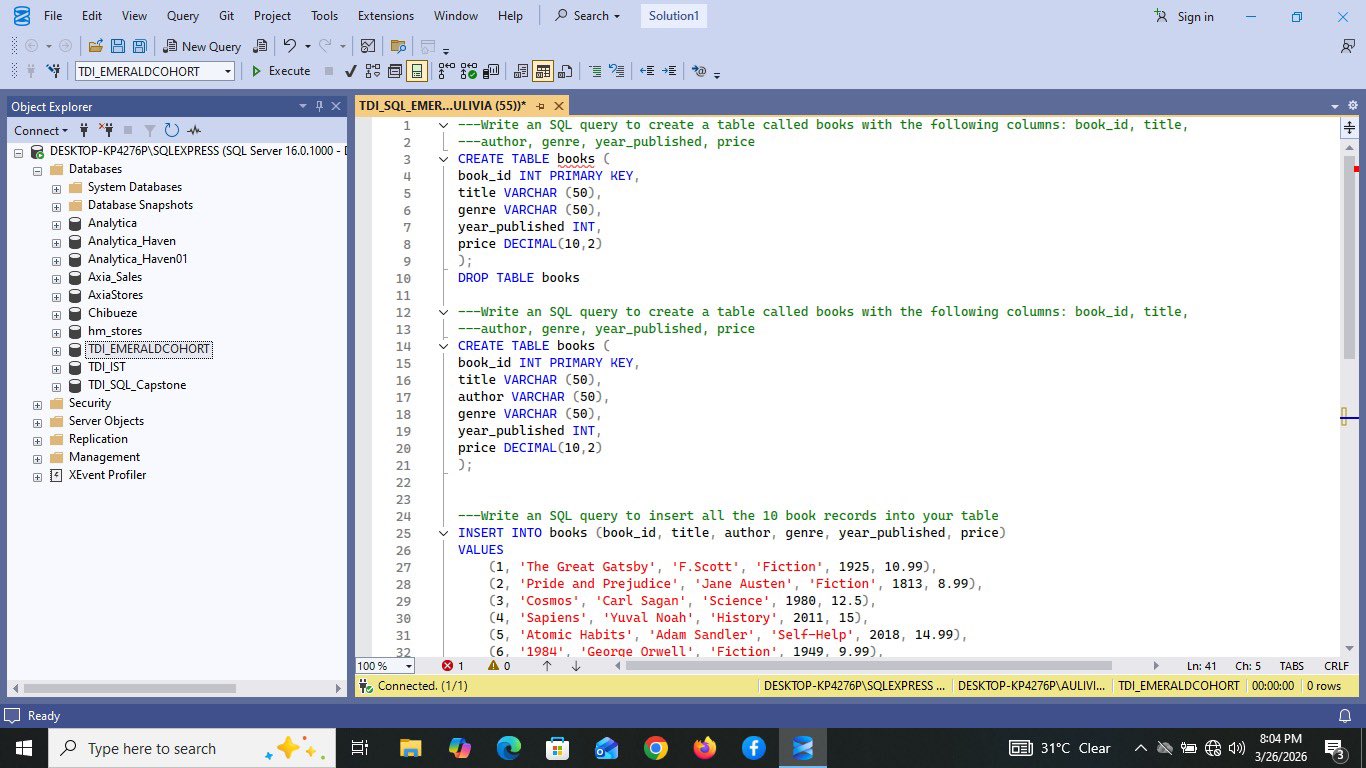The width and height of the screenshot is (1366, 768).
Task: Open the Tools menu
Action: (x=324, y=16)
